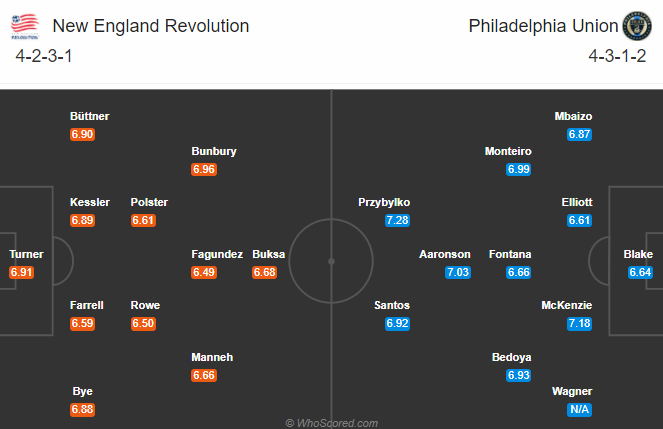Screen dimensions: 663x429
Task: Click Santos's 6.92 rating badge
Action: (x=397, y=323)
